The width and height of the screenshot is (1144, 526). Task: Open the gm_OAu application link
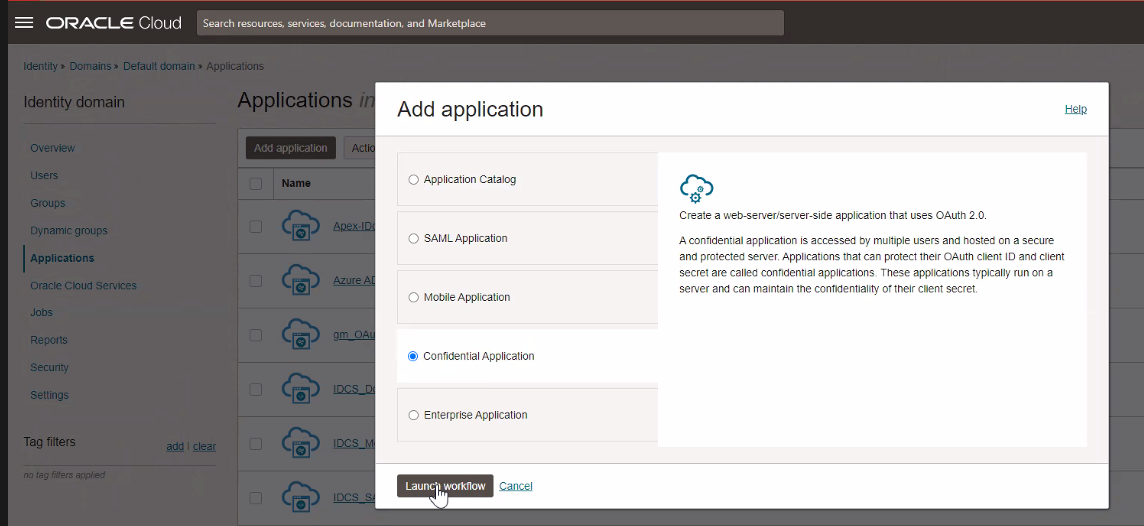[354, 335]
